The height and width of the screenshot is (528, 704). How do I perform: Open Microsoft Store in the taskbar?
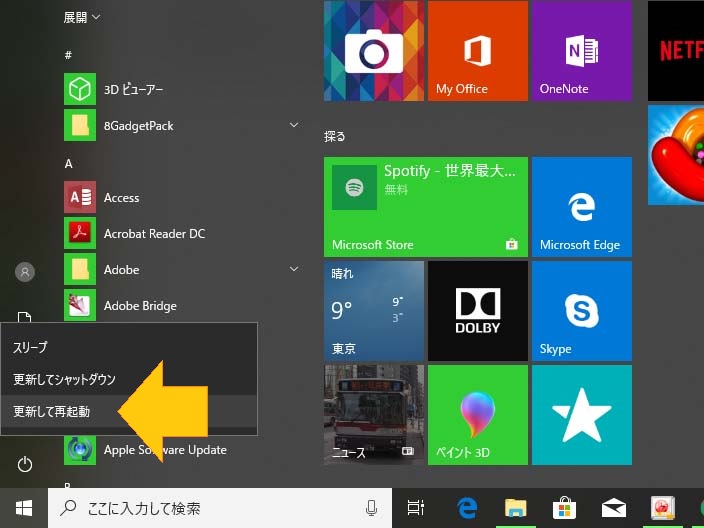tap(564, 508)
